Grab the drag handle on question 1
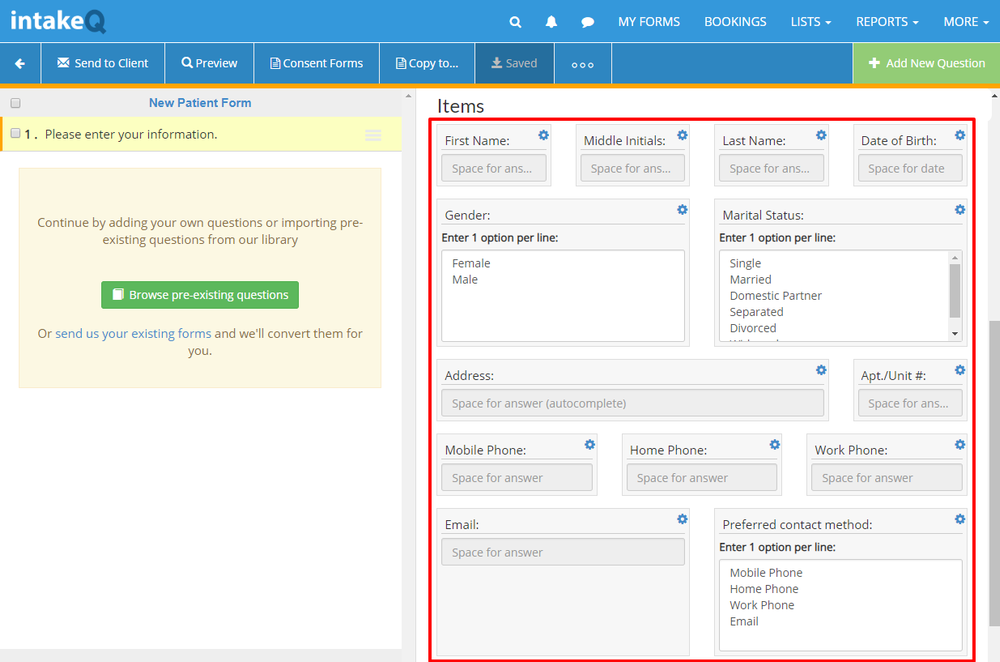This screenshot has height=662, width=1000. pyautogui.click(x=373, y=135)
